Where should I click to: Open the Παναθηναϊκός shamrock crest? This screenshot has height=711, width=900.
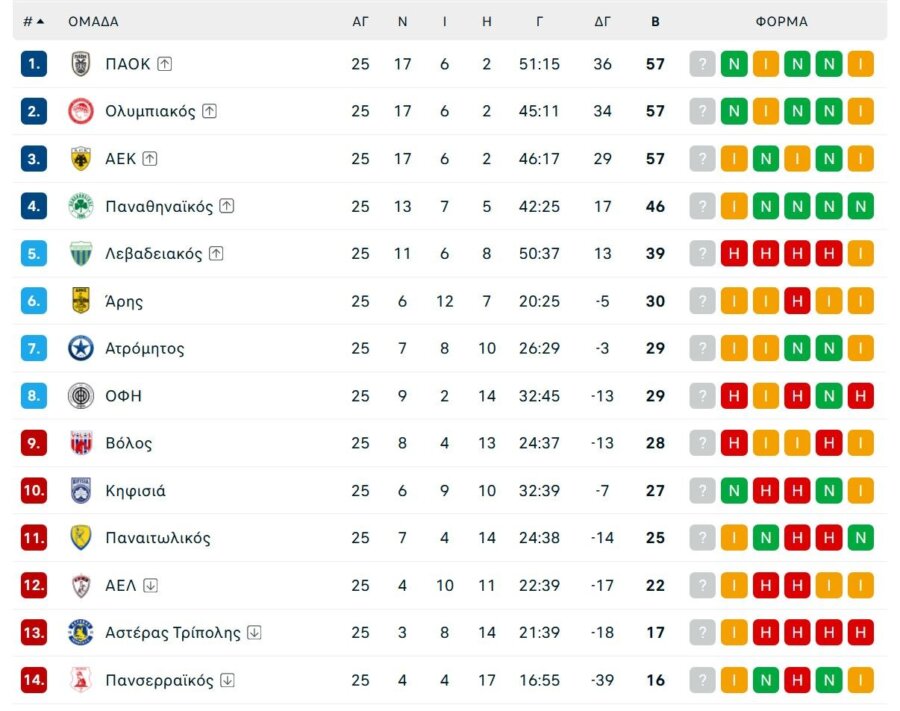click(83, 206)
